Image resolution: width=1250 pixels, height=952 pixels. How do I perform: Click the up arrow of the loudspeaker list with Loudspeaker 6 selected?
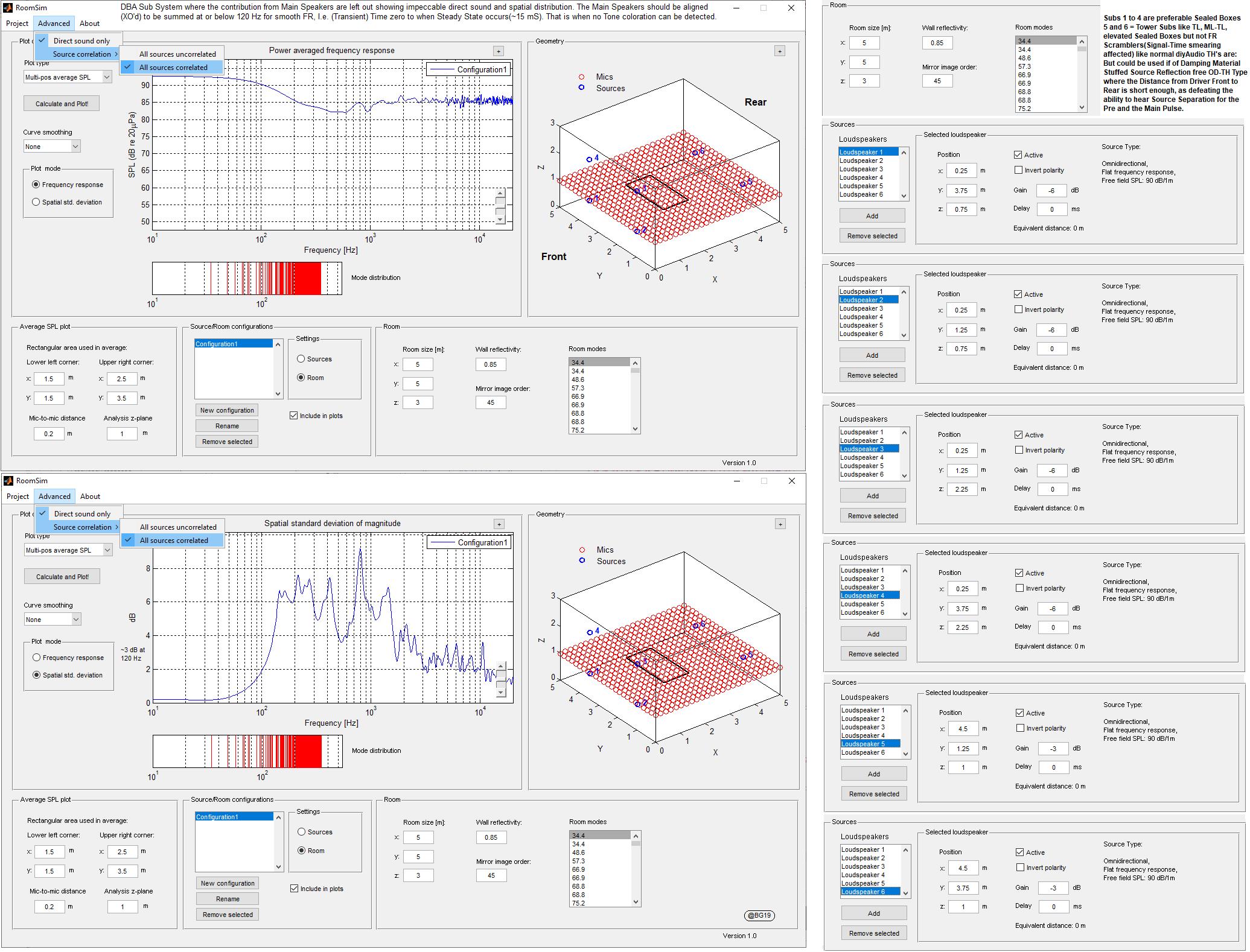click(906, 849)
